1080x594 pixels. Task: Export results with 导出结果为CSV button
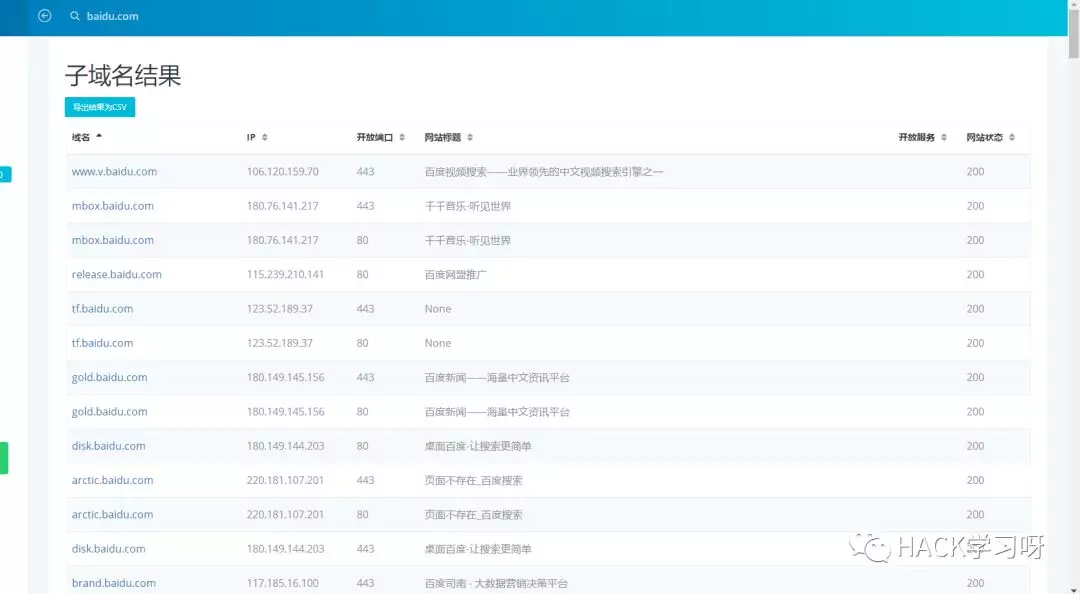coord(100,107)
